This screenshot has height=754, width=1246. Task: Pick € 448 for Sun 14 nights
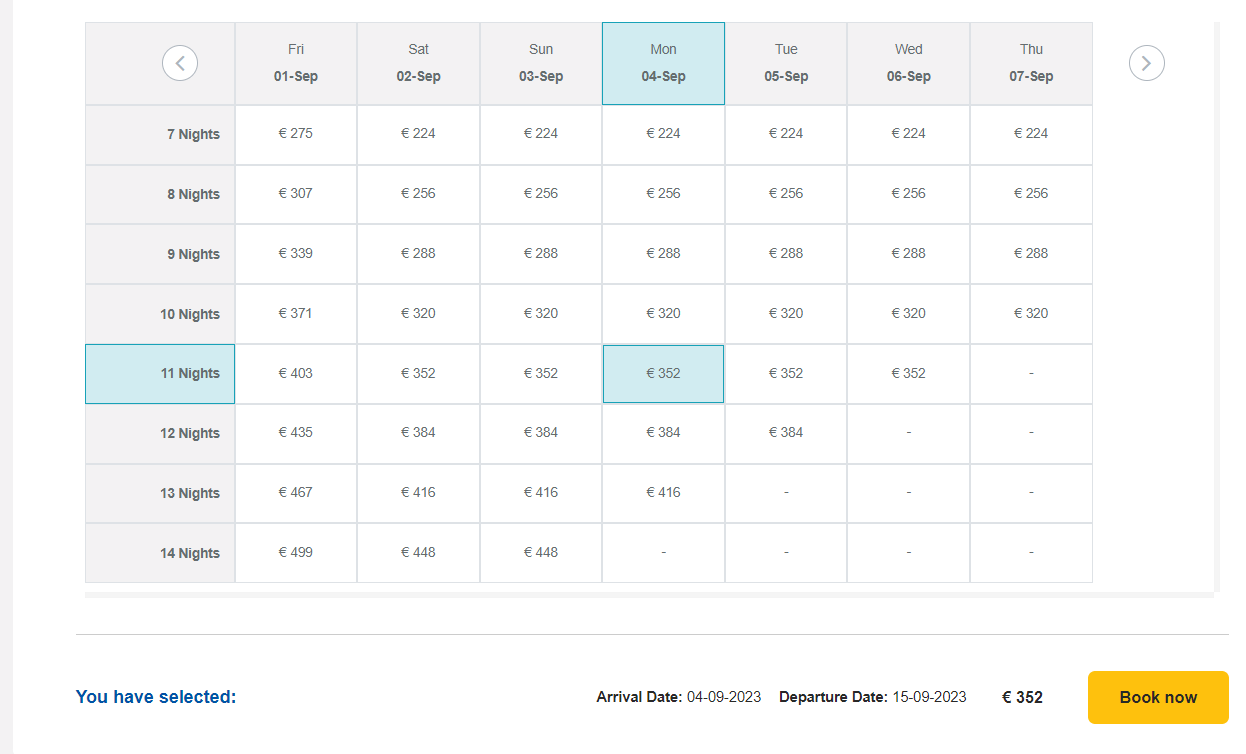pos(541,552)
